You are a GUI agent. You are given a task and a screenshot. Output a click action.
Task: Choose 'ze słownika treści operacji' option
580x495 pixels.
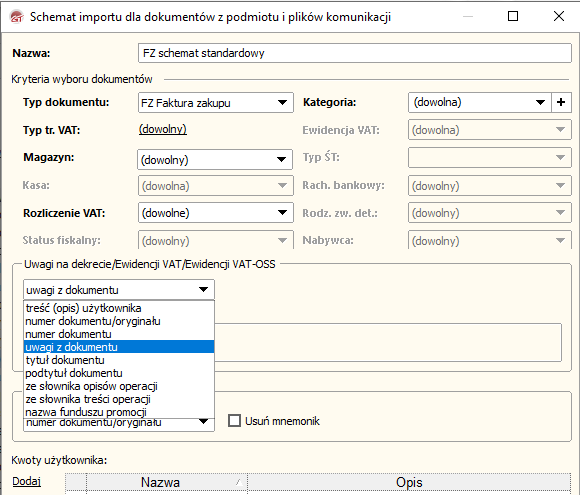pyautogui.click(x=119, y=399)
